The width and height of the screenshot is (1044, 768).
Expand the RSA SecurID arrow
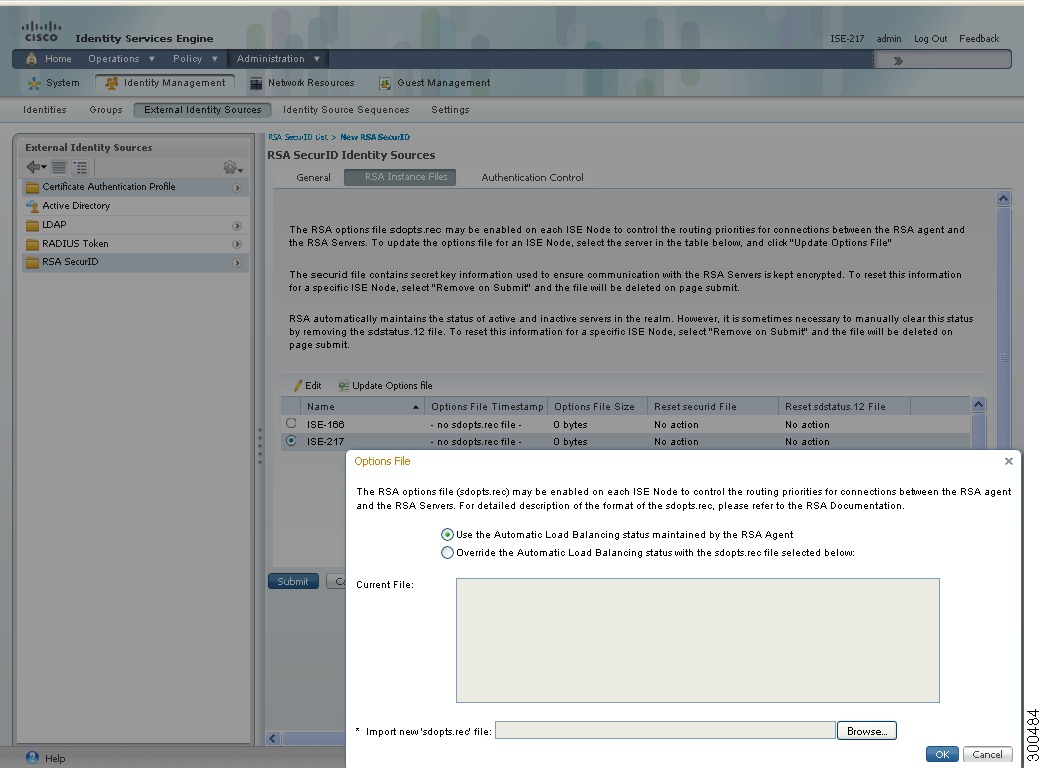click(236, 263)
